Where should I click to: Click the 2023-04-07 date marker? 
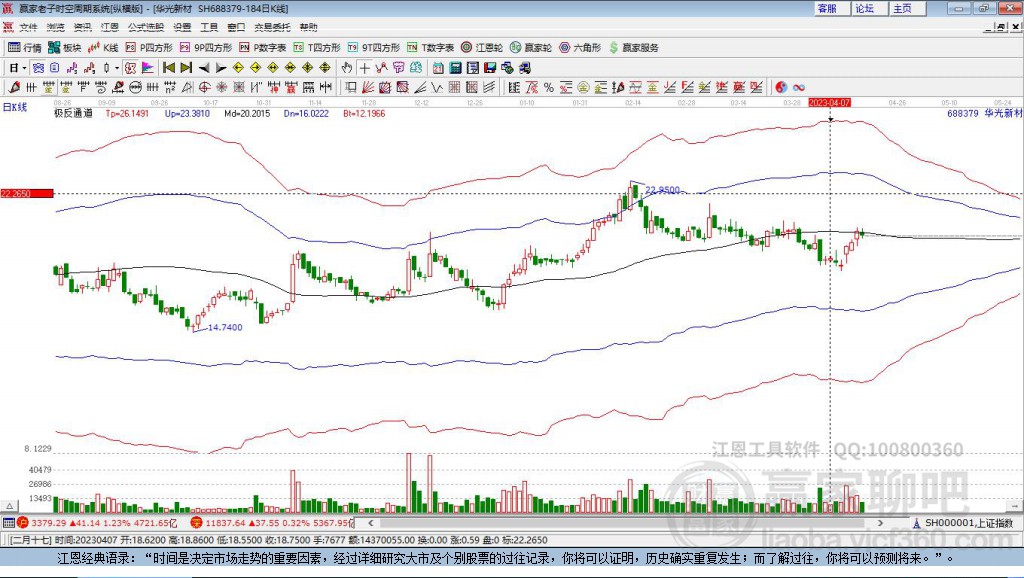829,103
